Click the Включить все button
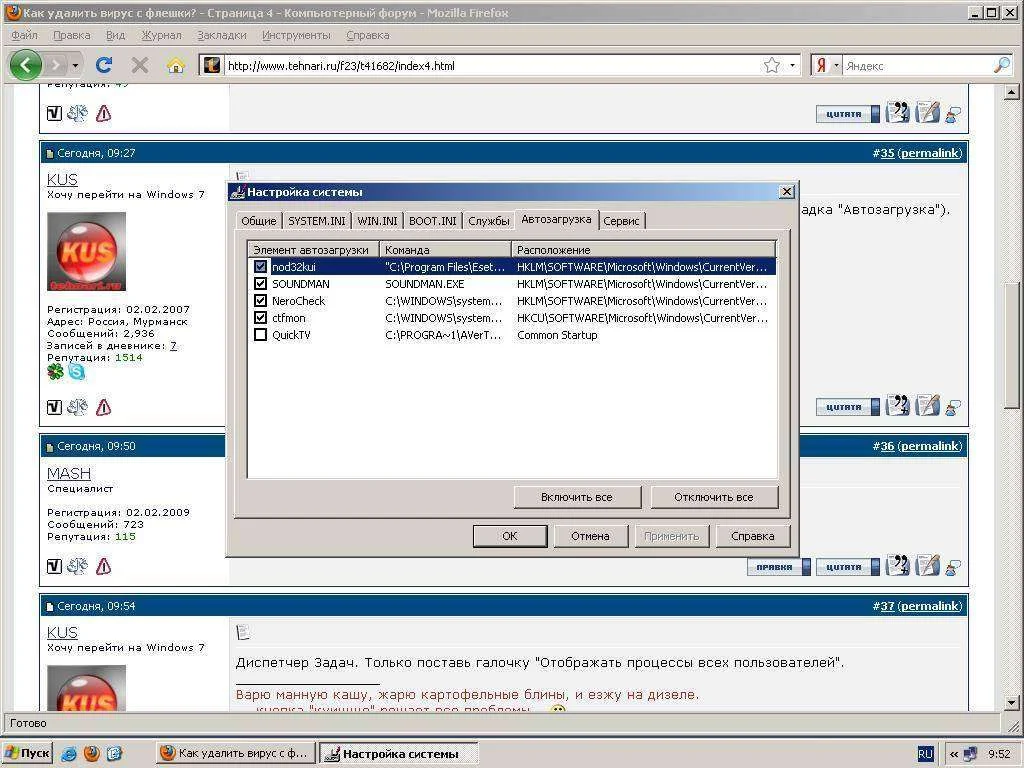 click(577, 497)
